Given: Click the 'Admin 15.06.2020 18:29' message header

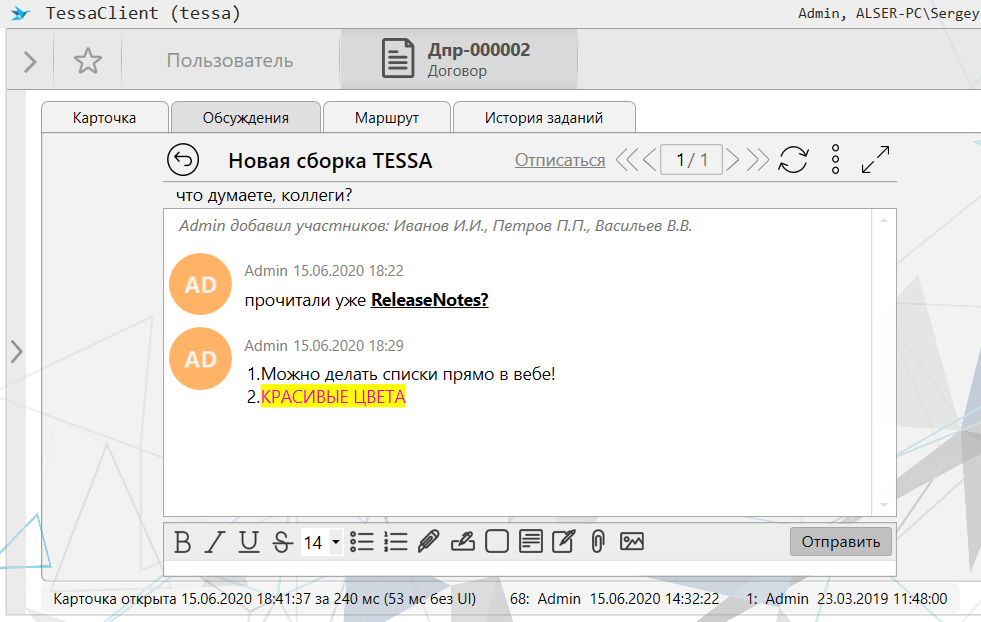Looking at the screenshot, I should coord(323,345).
